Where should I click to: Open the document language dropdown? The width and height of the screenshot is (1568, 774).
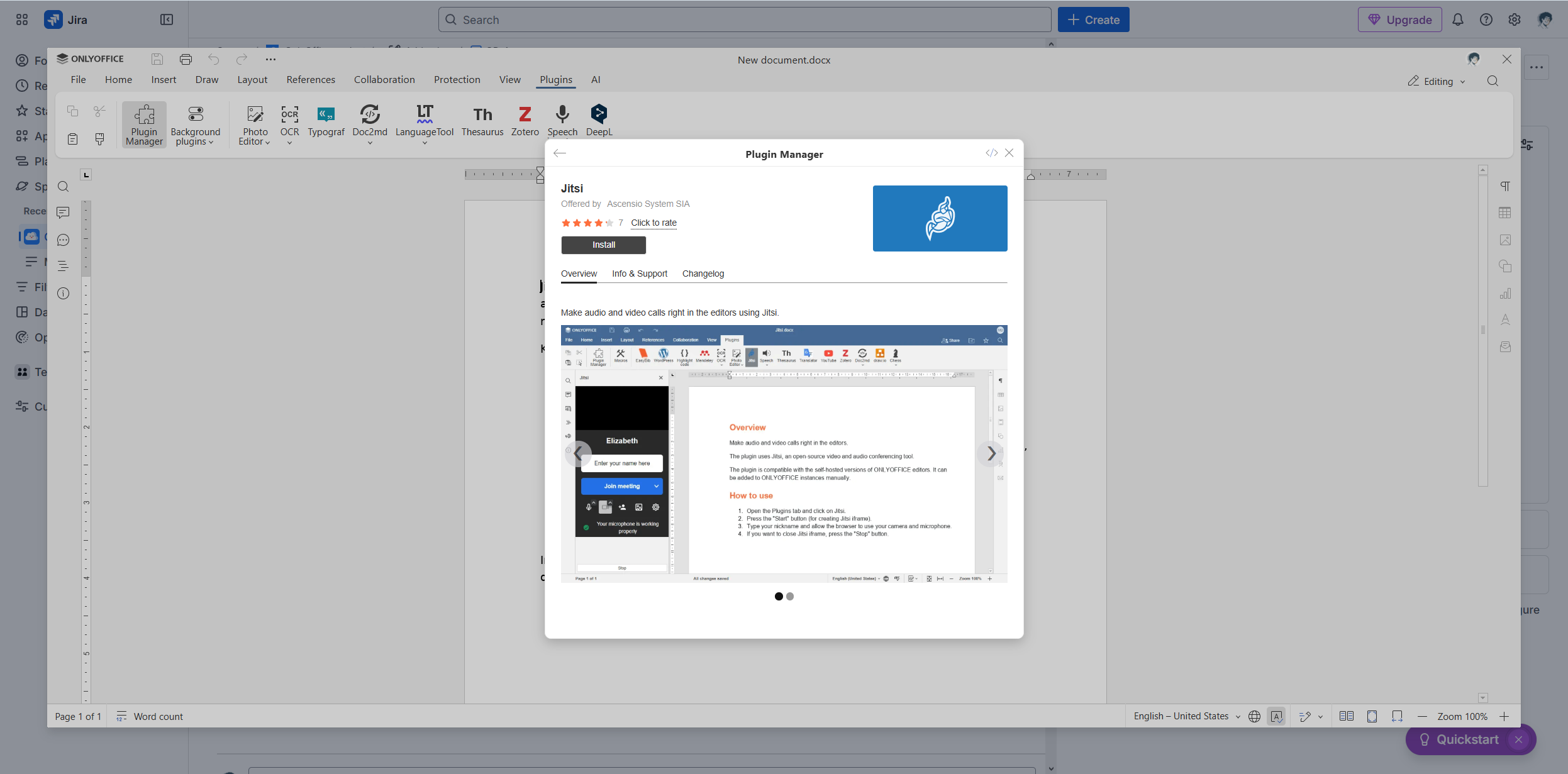tap(1186, 716)
